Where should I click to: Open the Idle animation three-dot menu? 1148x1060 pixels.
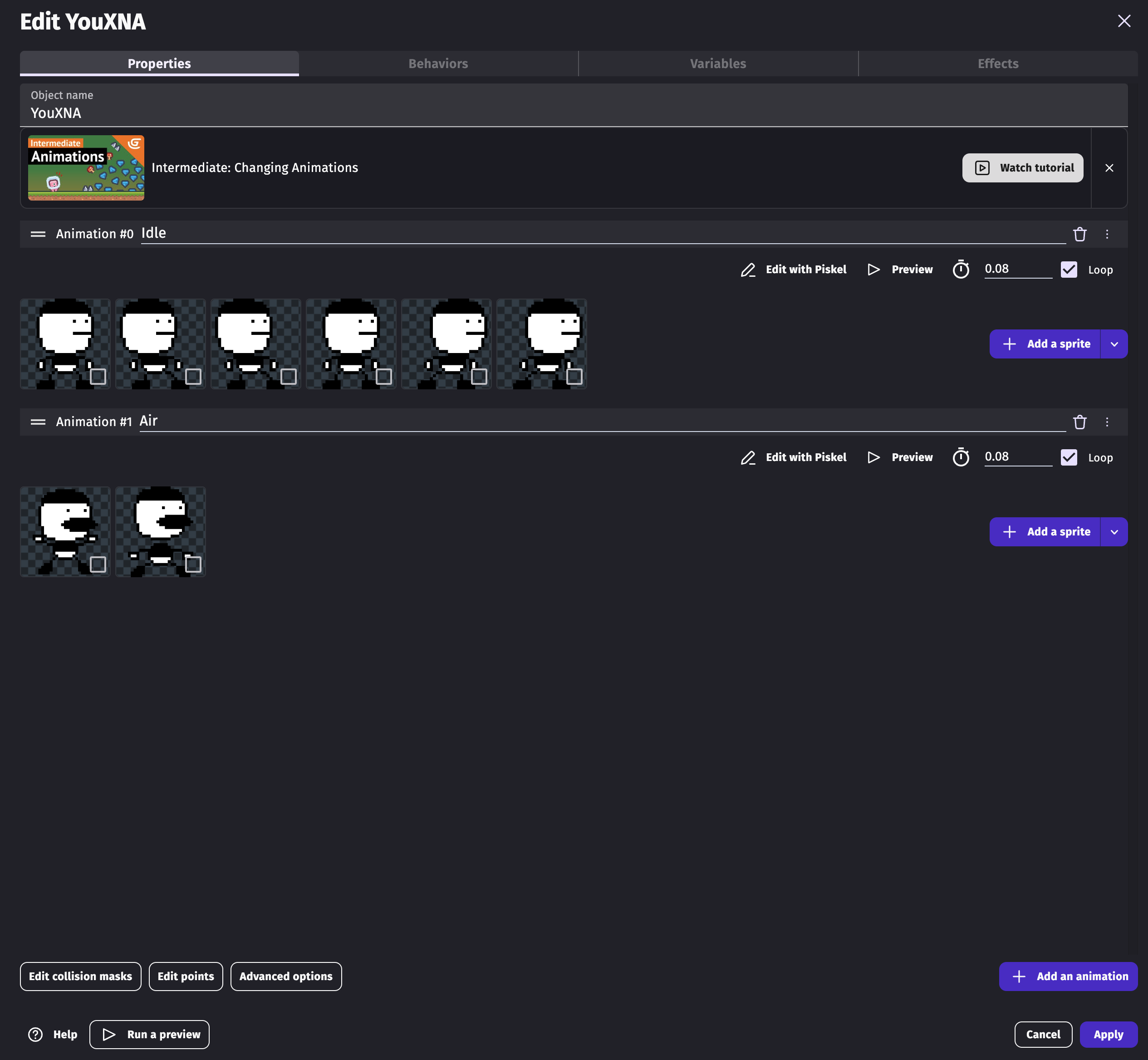click(x=1107, y=234)
